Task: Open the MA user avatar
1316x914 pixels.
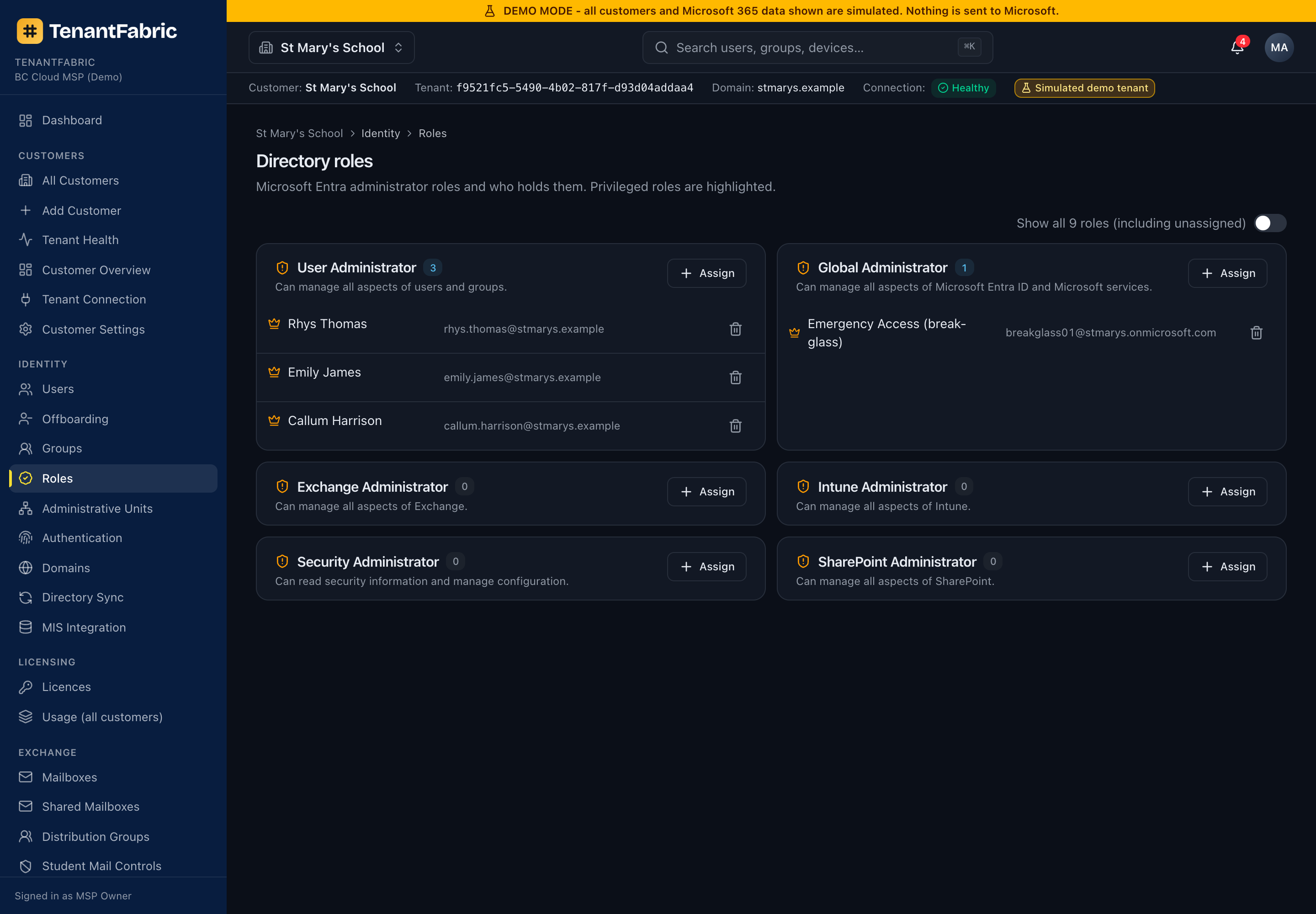Action: 1278,48
